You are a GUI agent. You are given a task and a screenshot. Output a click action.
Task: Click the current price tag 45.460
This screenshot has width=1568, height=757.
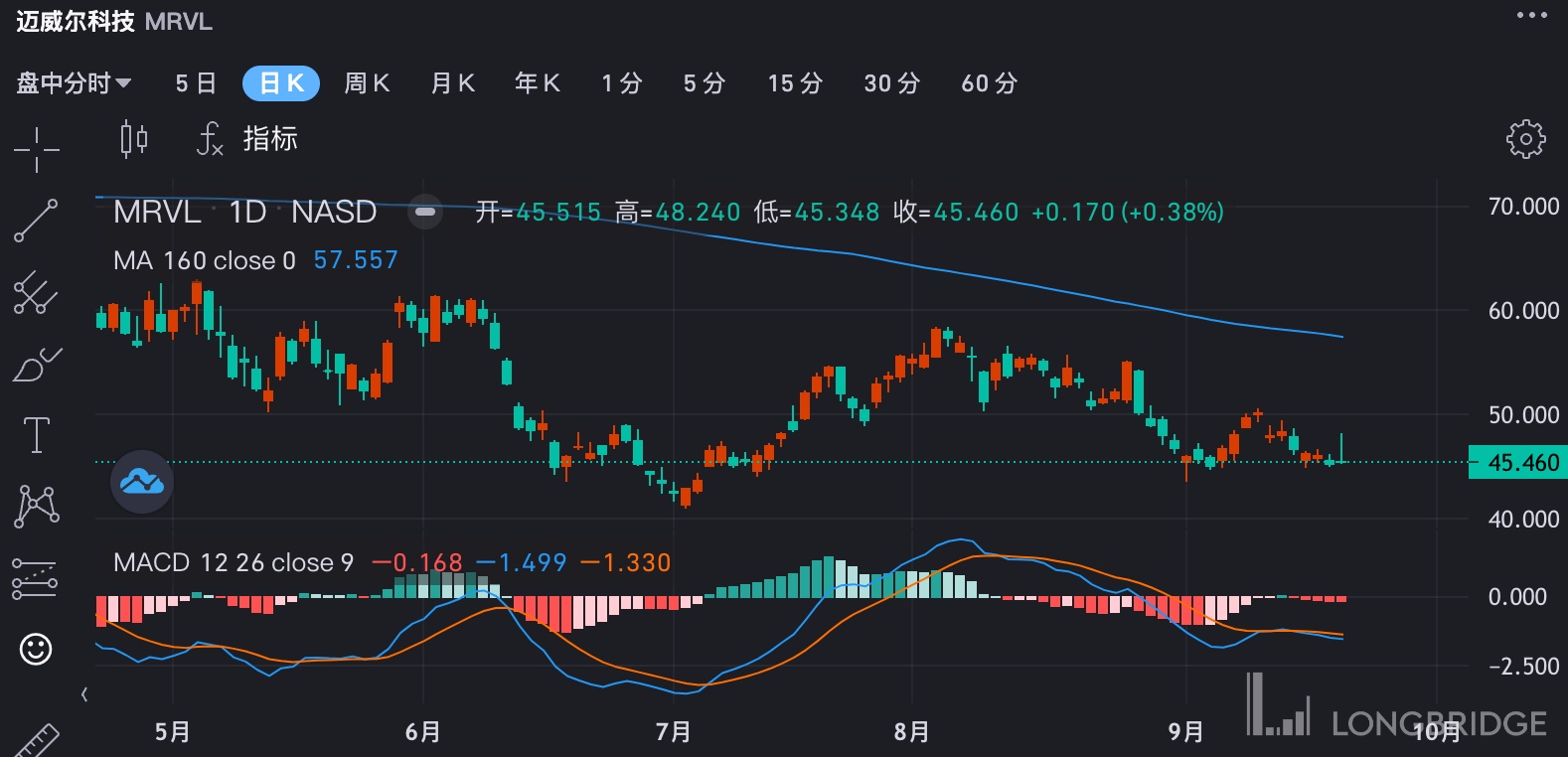coord(1518,463)
